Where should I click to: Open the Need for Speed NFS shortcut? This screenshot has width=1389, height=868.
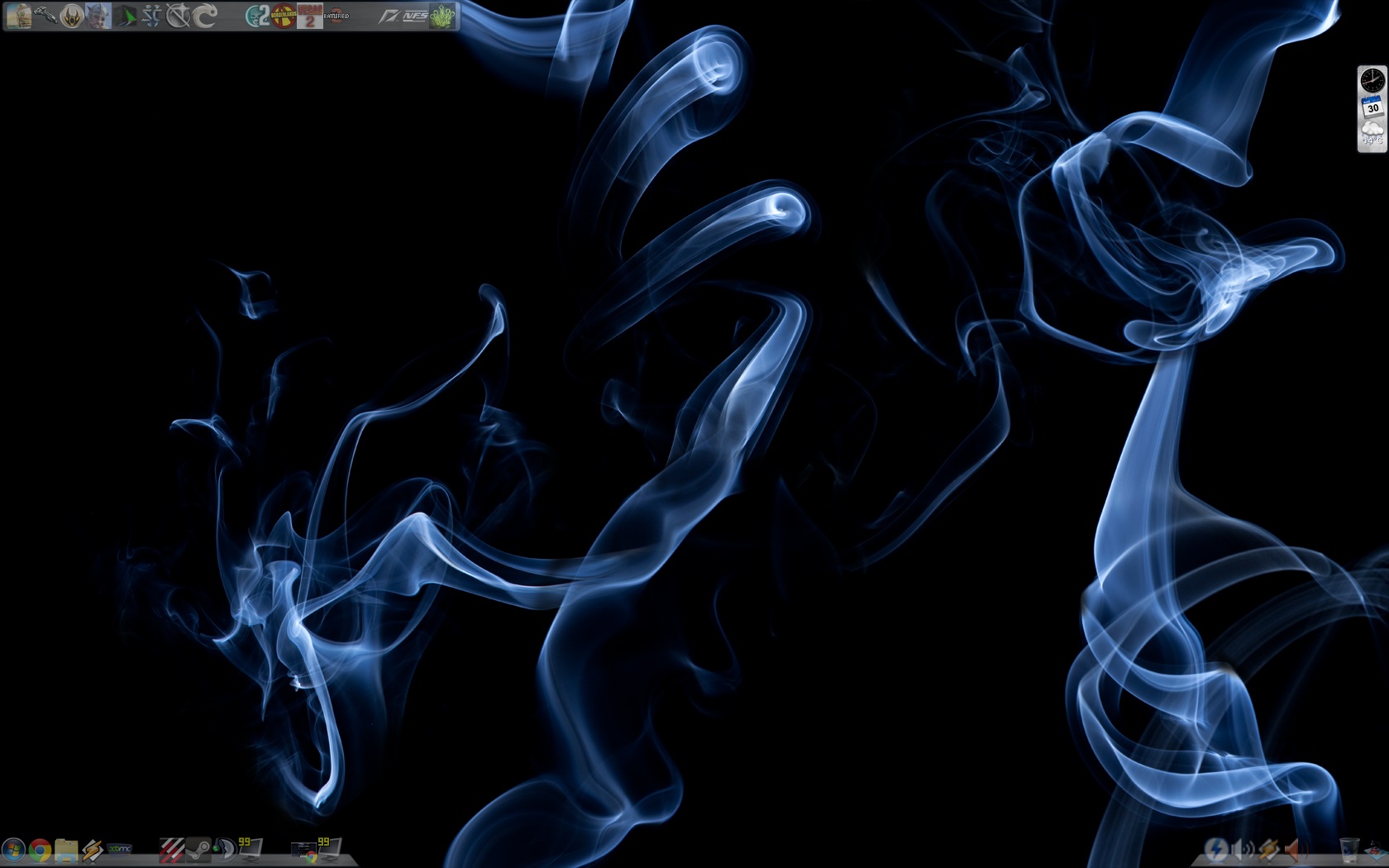pos(415,16)
